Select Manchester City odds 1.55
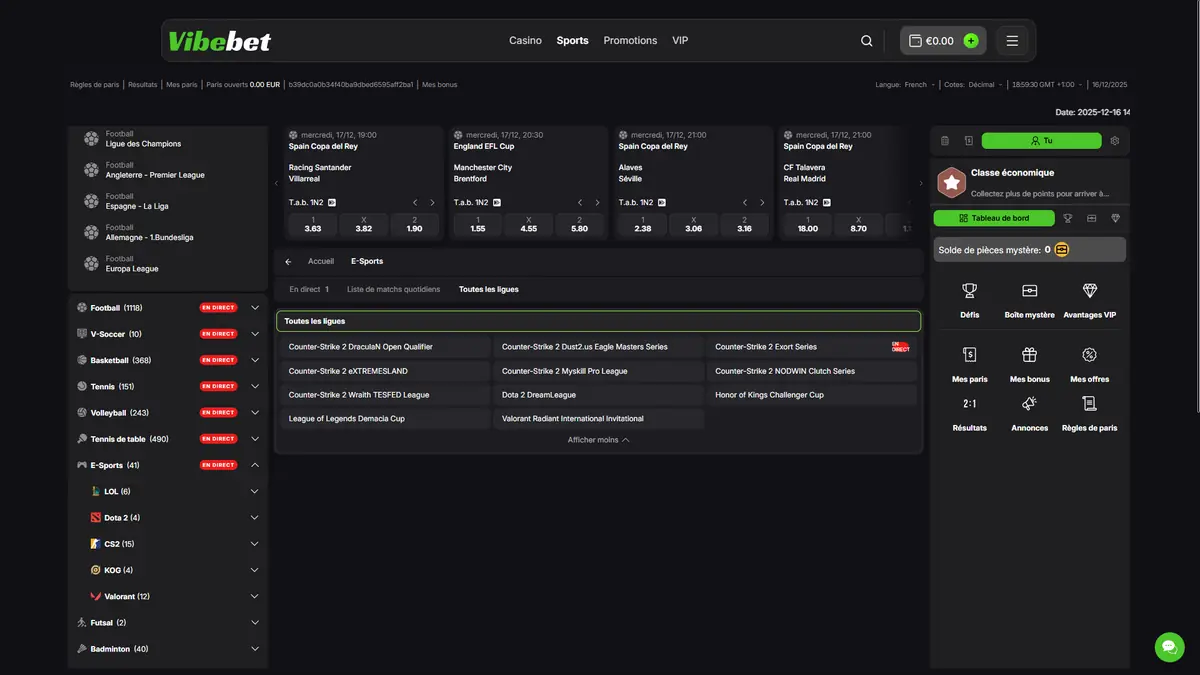This screenshot has width=1200, height=675. [478, 224]
